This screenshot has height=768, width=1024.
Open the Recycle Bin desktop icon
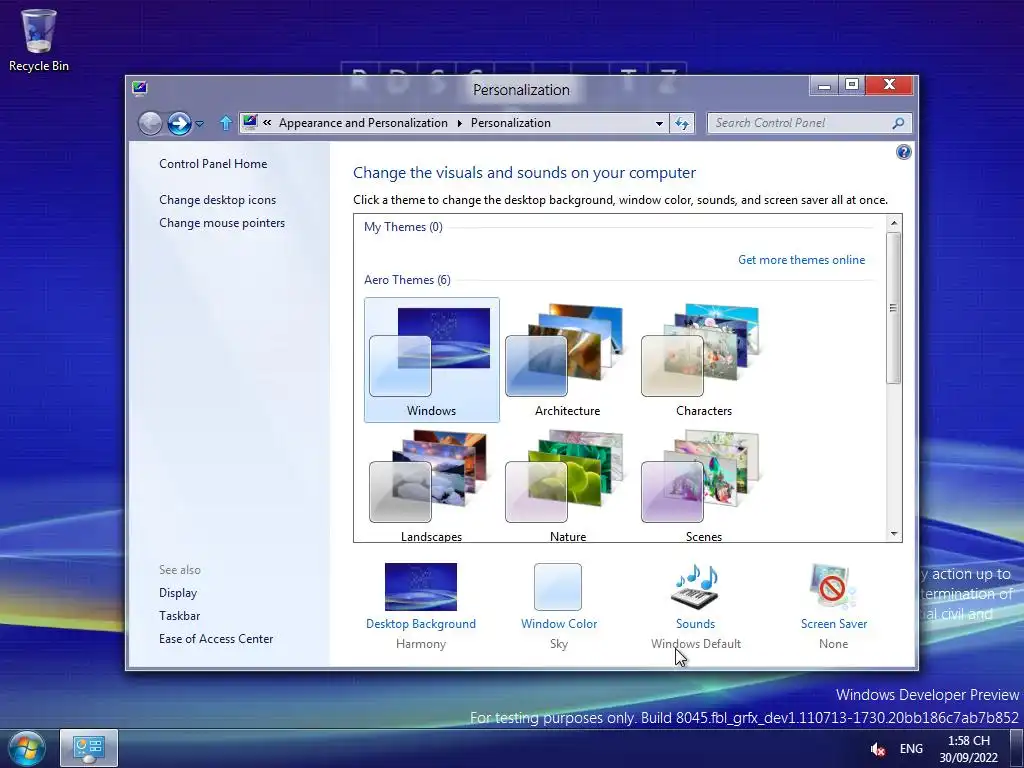39,40
